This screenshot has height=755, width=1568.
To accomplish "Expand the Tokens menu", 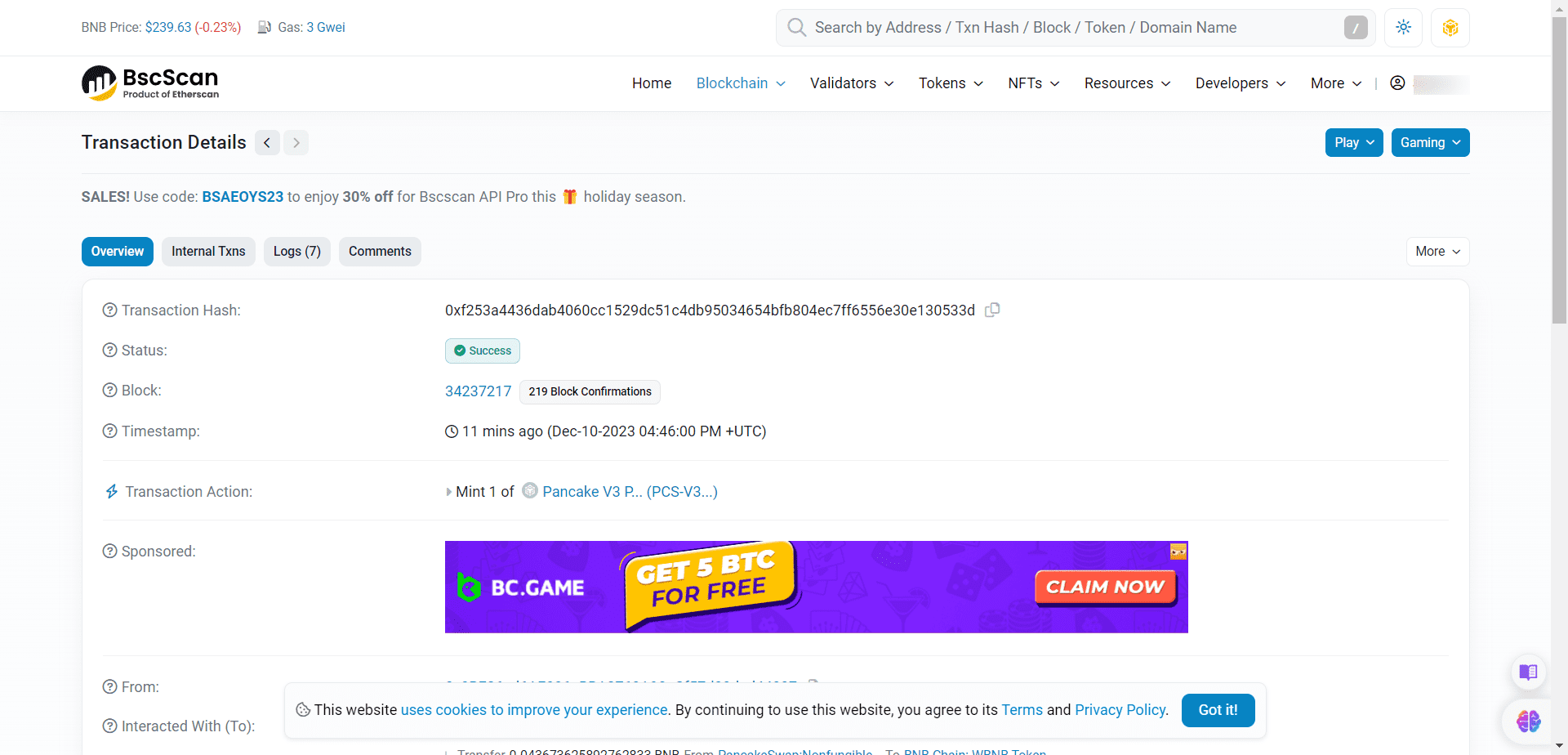I will click(x=951, y=83).
